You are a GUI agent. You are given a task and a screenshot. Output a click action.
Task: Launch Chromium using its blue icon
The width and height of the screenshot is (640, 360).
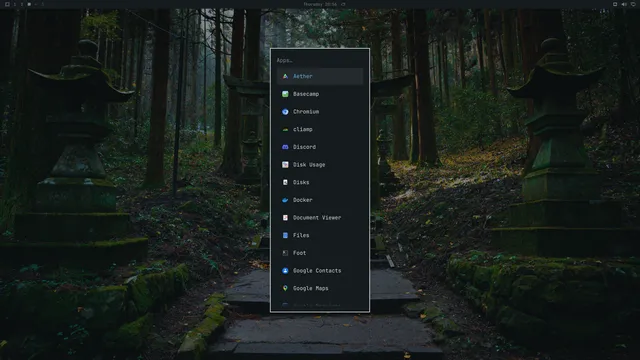pos(285,111)
